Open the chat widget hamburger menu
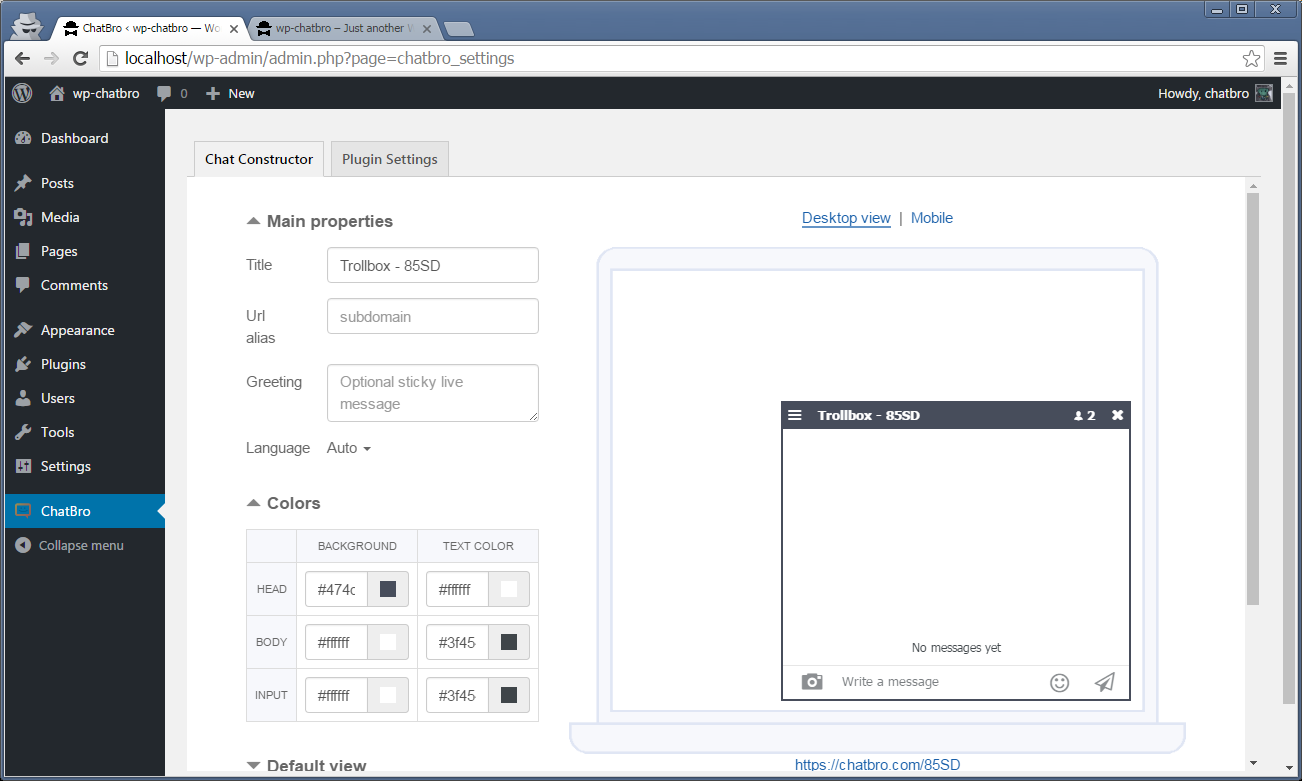 click(x=795, y=415)
